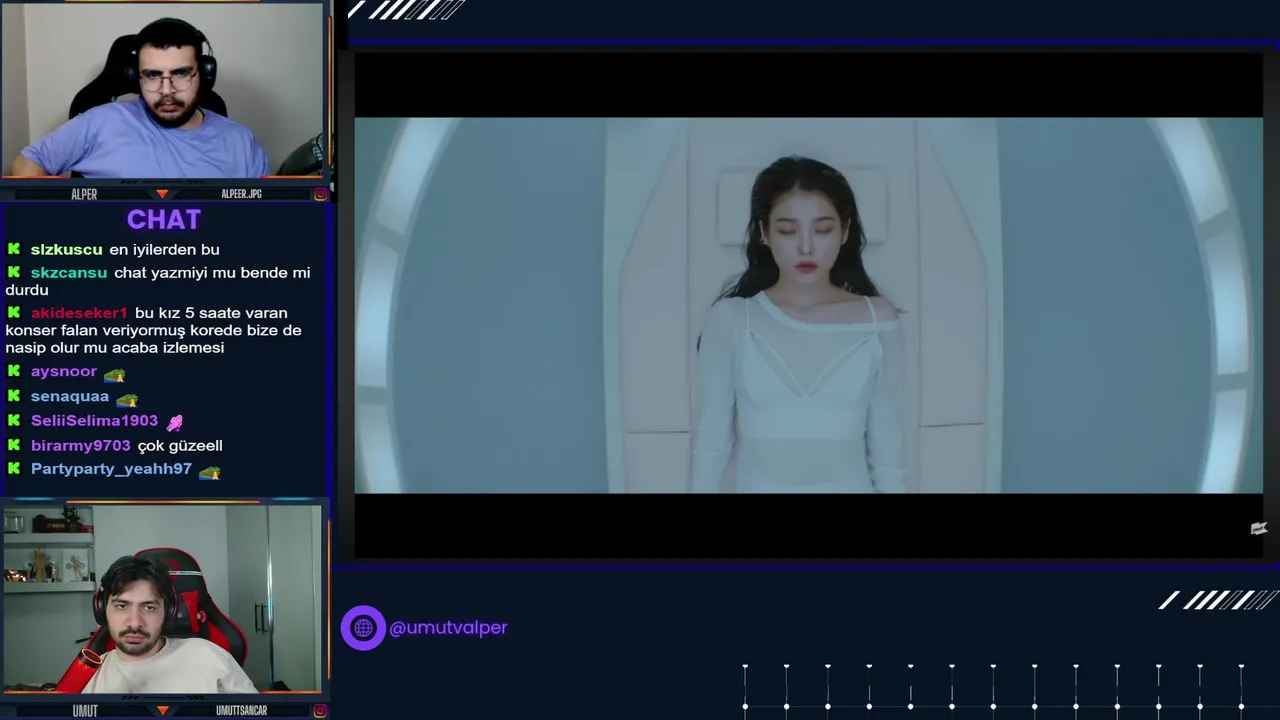Screen dimensions: 1280x720
Task: Click the UMUT name label
Action: (85, 711)
